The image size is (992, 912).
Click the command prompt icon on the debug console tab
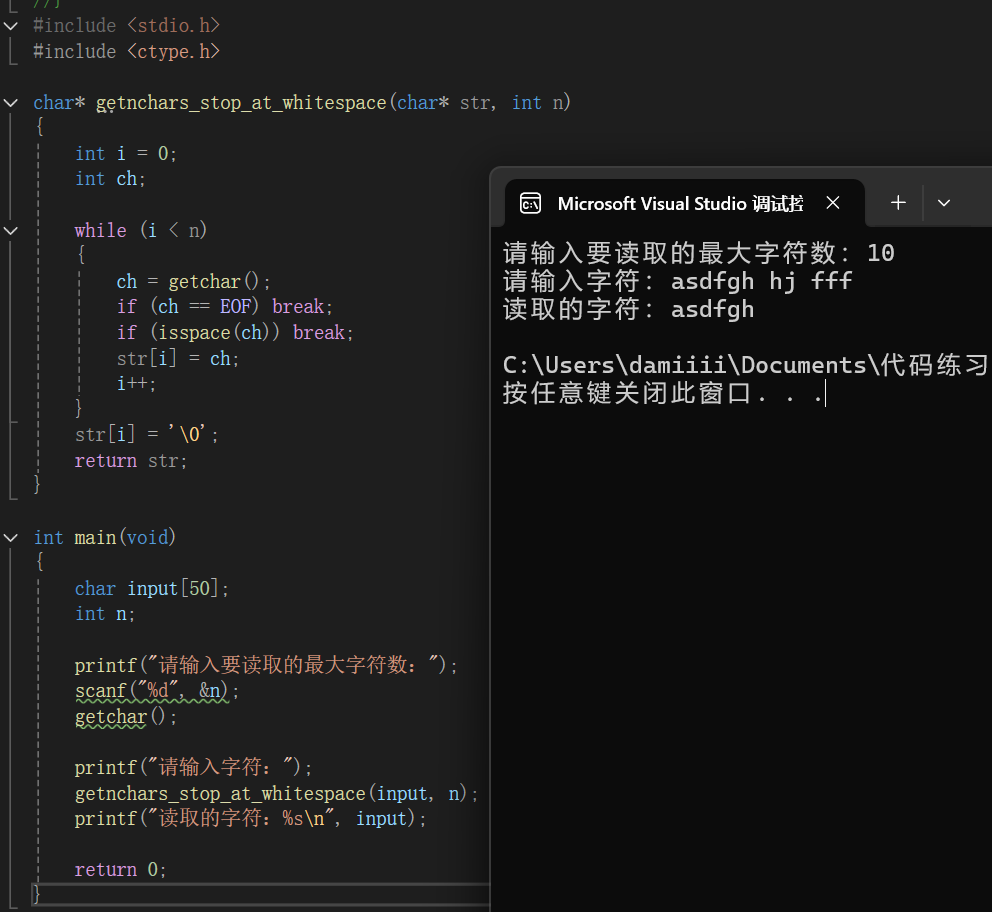pos(530,203)
